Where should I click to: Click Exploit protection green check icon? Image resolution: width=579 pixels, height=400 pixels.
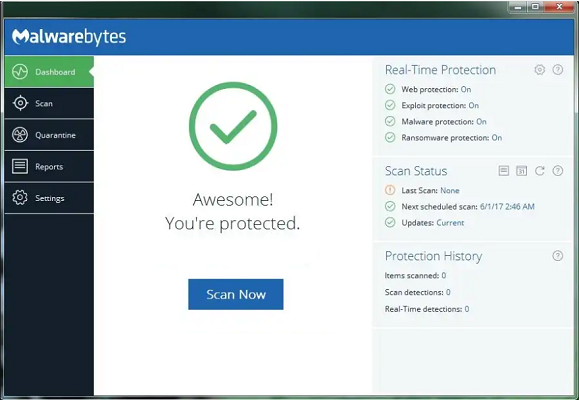click(x=390, y=105)
